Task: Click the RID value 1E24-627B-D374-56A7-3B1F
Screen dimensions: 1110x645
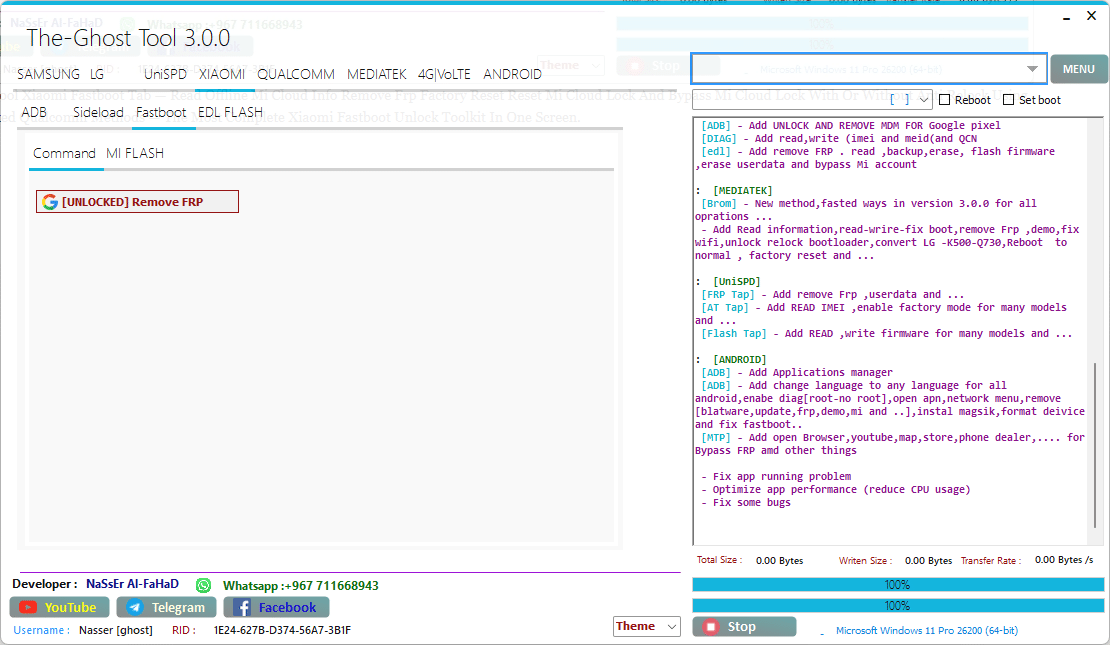Action: pyautogui.click(x=282, y=630)
